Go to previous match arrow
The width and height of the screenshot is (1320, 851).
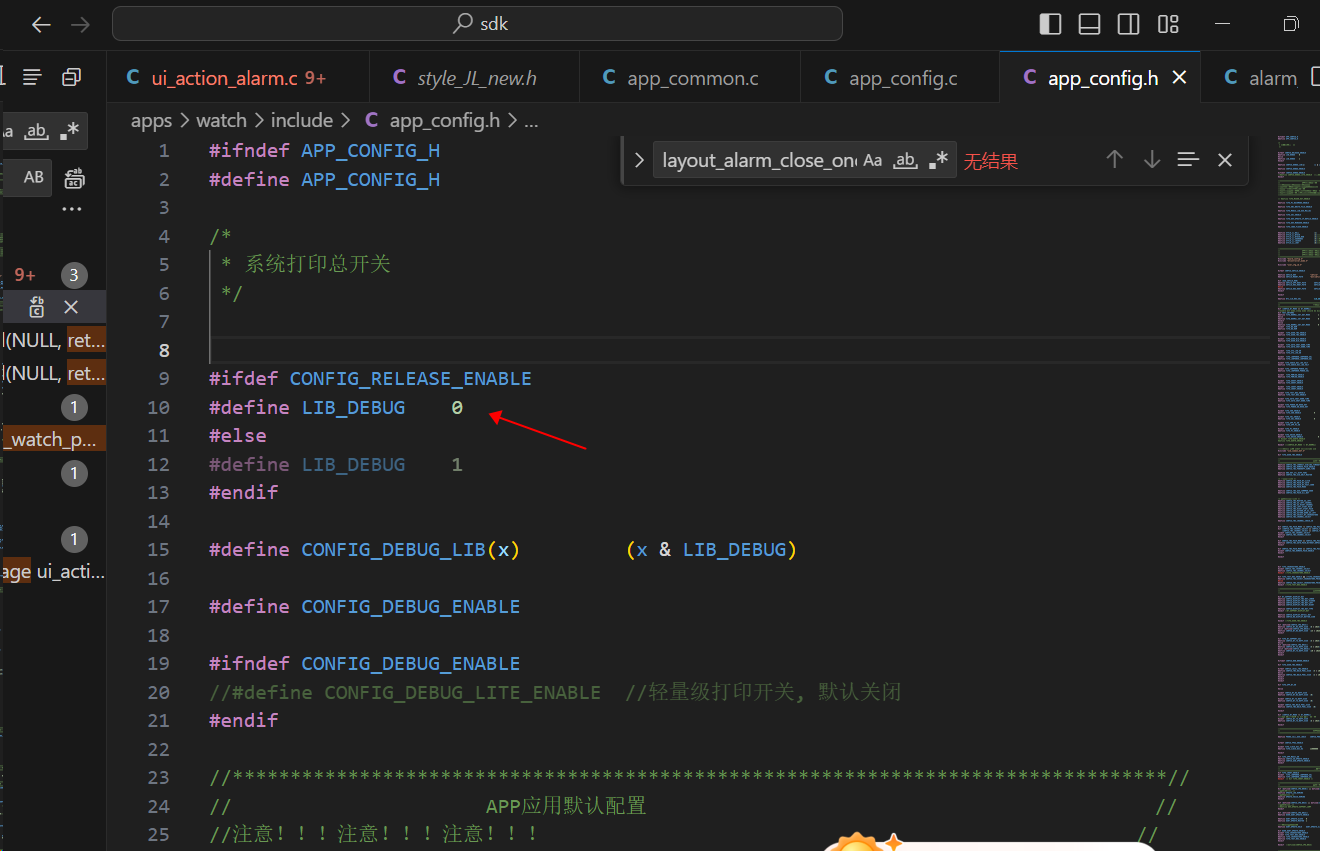point(1115,160)
